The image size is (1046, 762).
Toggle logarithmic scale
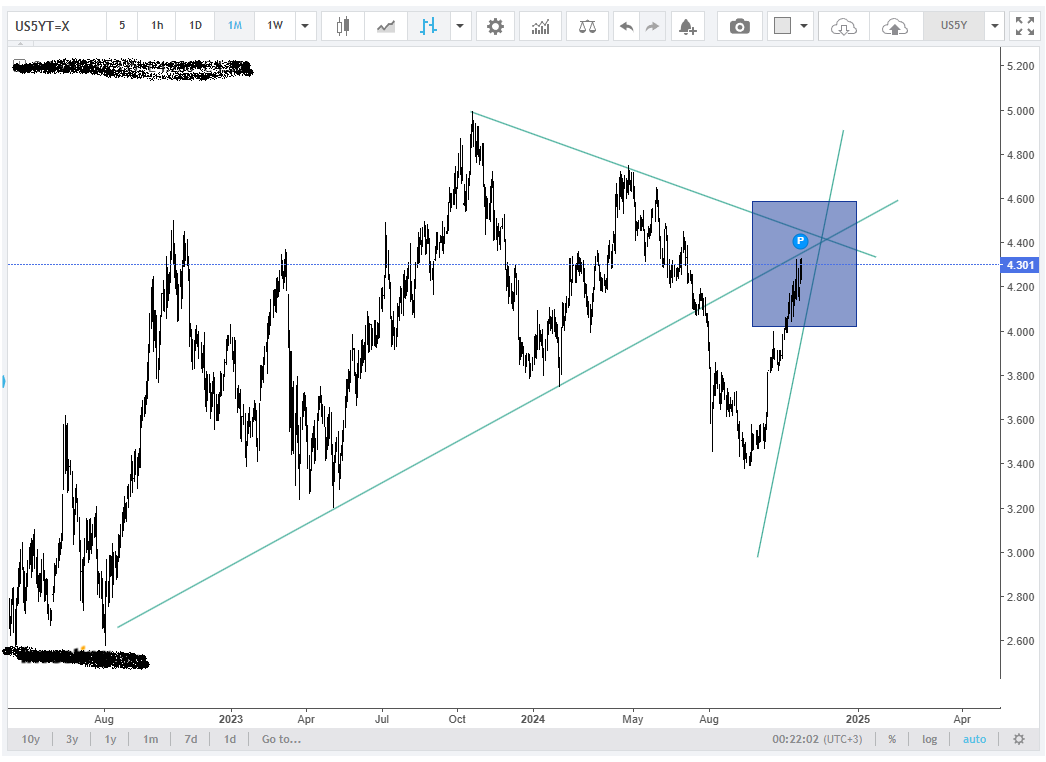tap(929, 739)
